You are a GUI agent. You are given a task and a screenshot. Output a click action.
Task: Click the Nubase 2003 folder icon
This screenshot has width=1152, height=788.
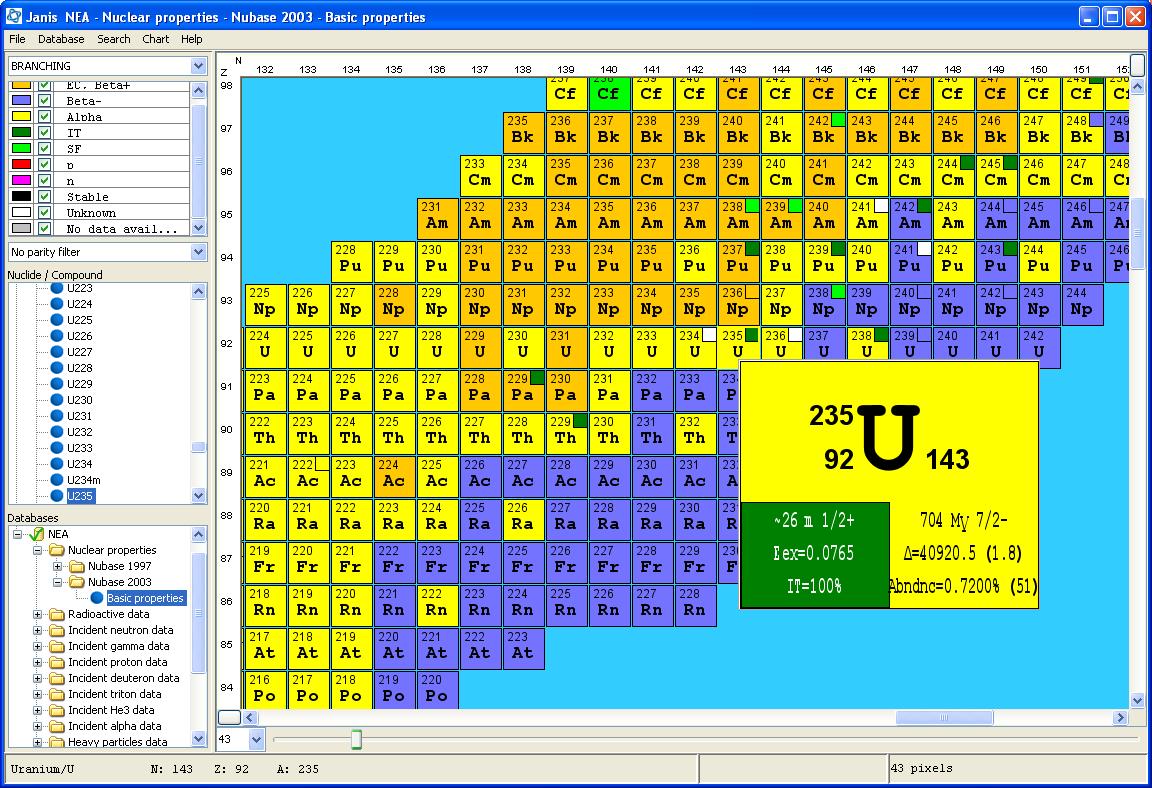tap(77, 582)
